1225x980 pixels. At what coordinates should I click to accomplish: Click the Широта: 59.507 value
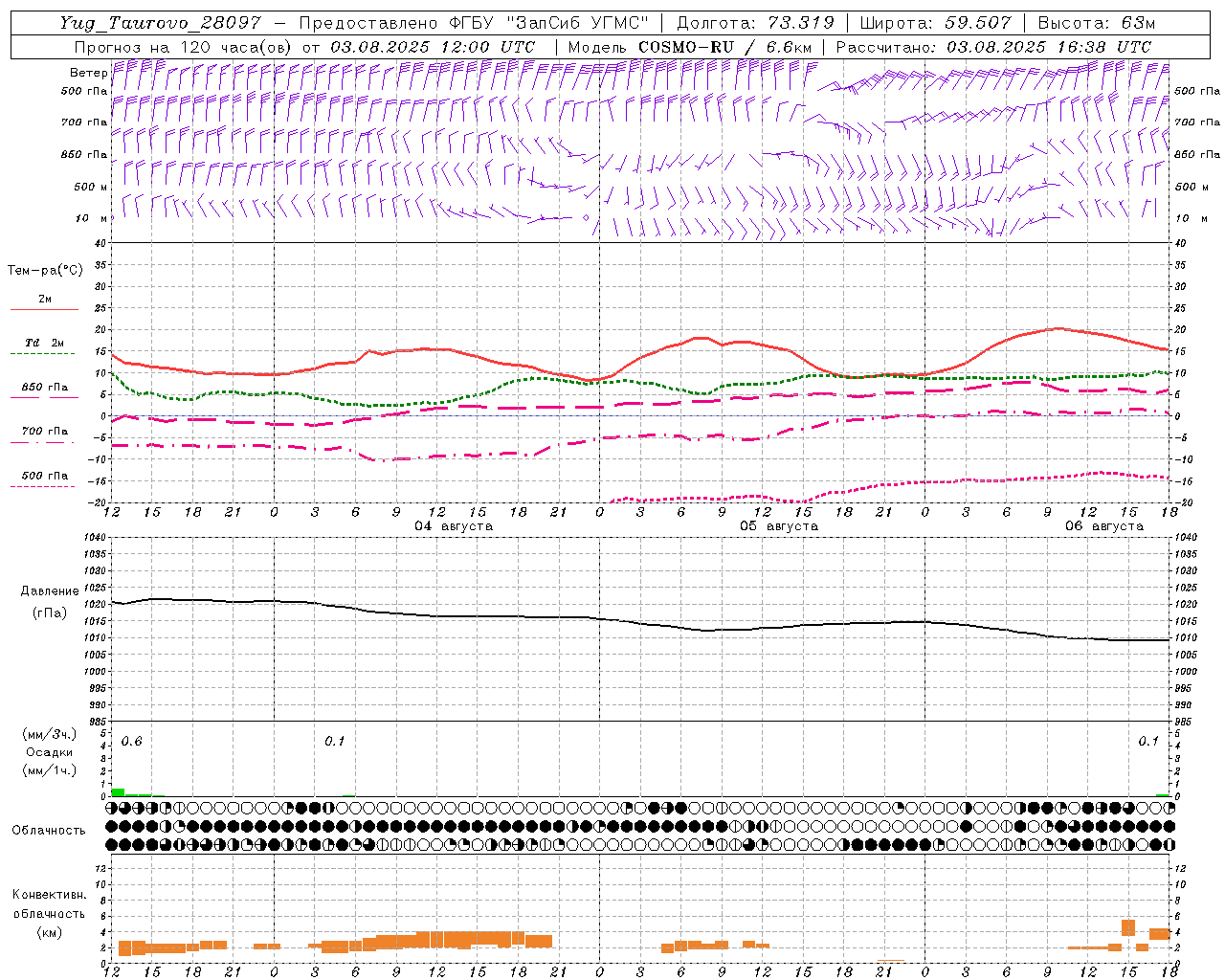[x=935, y=23]
